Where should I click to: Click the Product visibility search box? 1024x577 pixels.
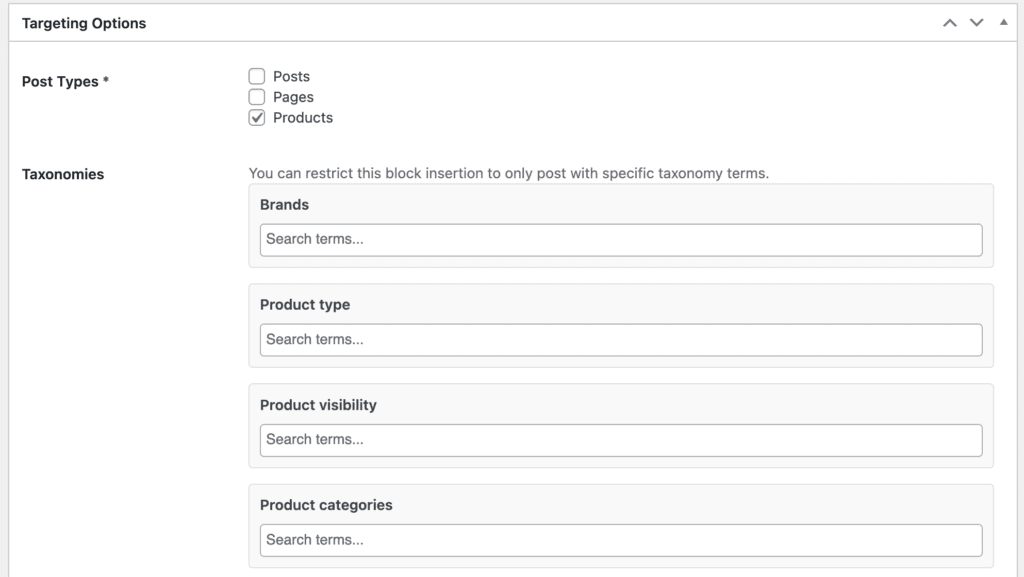click(620, 440)
